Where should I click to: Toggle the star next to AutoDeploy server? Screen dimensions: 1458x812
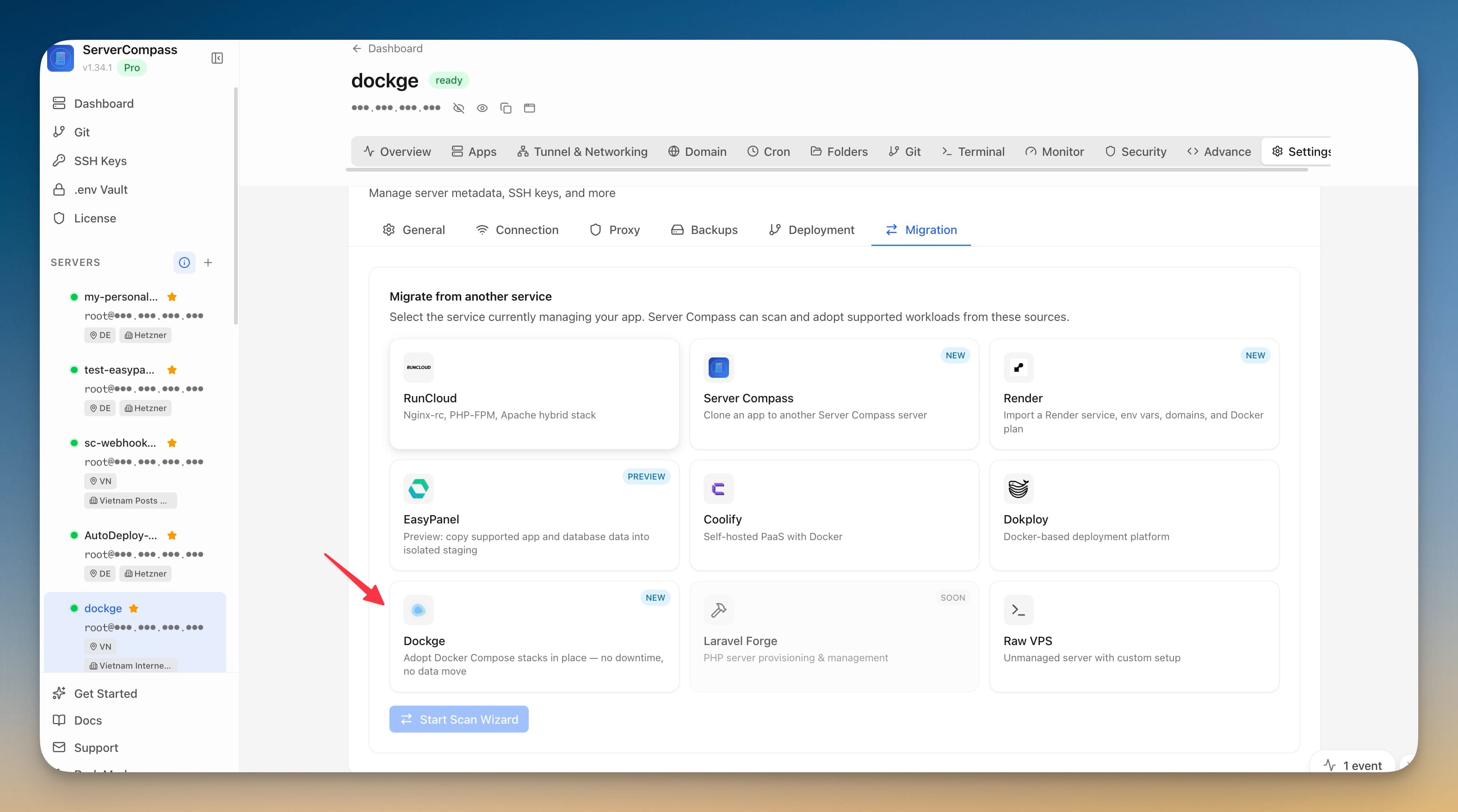173,535
